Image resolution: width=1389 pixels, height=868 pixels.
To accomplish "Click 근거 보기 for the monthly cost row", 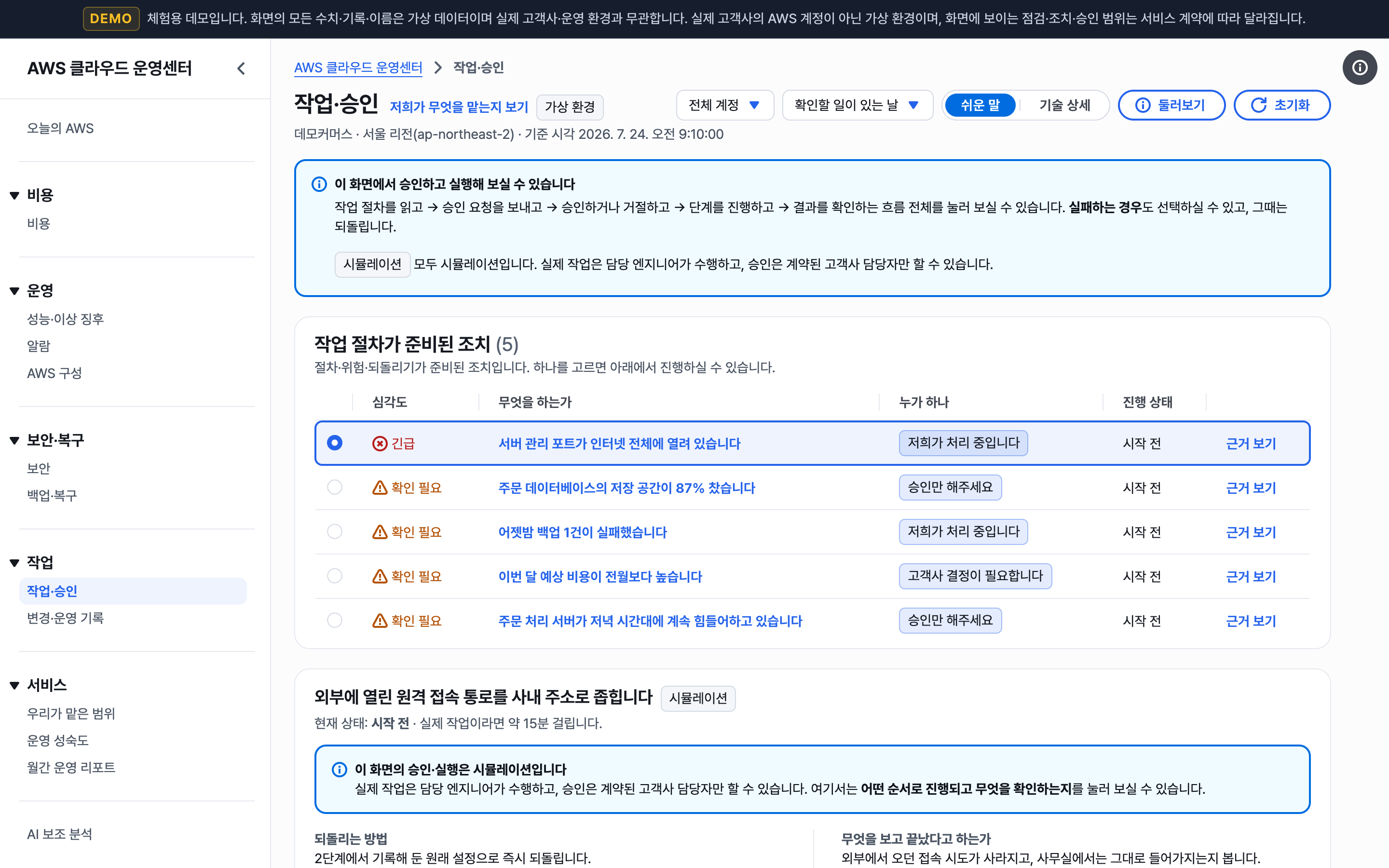I will 1251,576.
